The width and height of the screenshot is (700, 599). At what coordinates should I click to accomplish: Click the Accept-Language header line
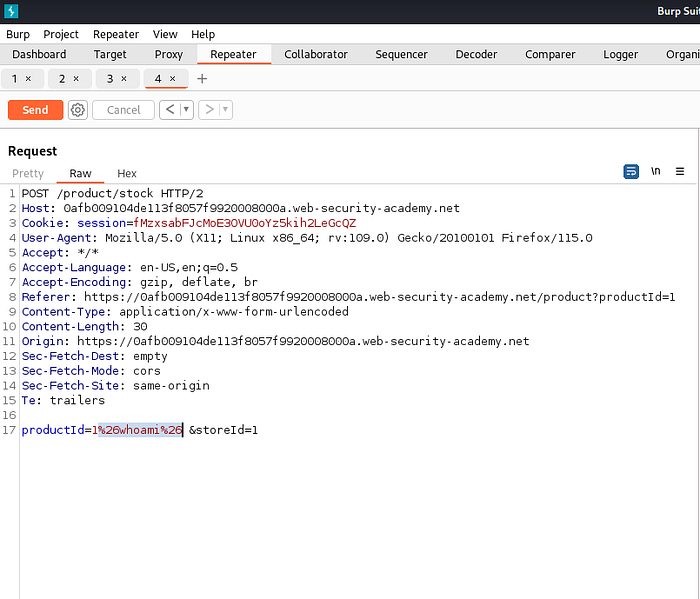coord(130,267)
